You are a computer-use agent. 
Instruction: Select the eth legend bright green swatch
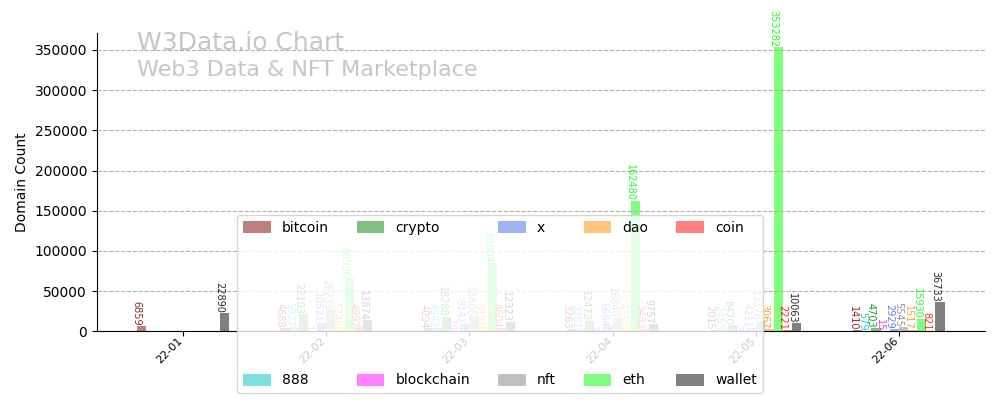coord(598,380)
